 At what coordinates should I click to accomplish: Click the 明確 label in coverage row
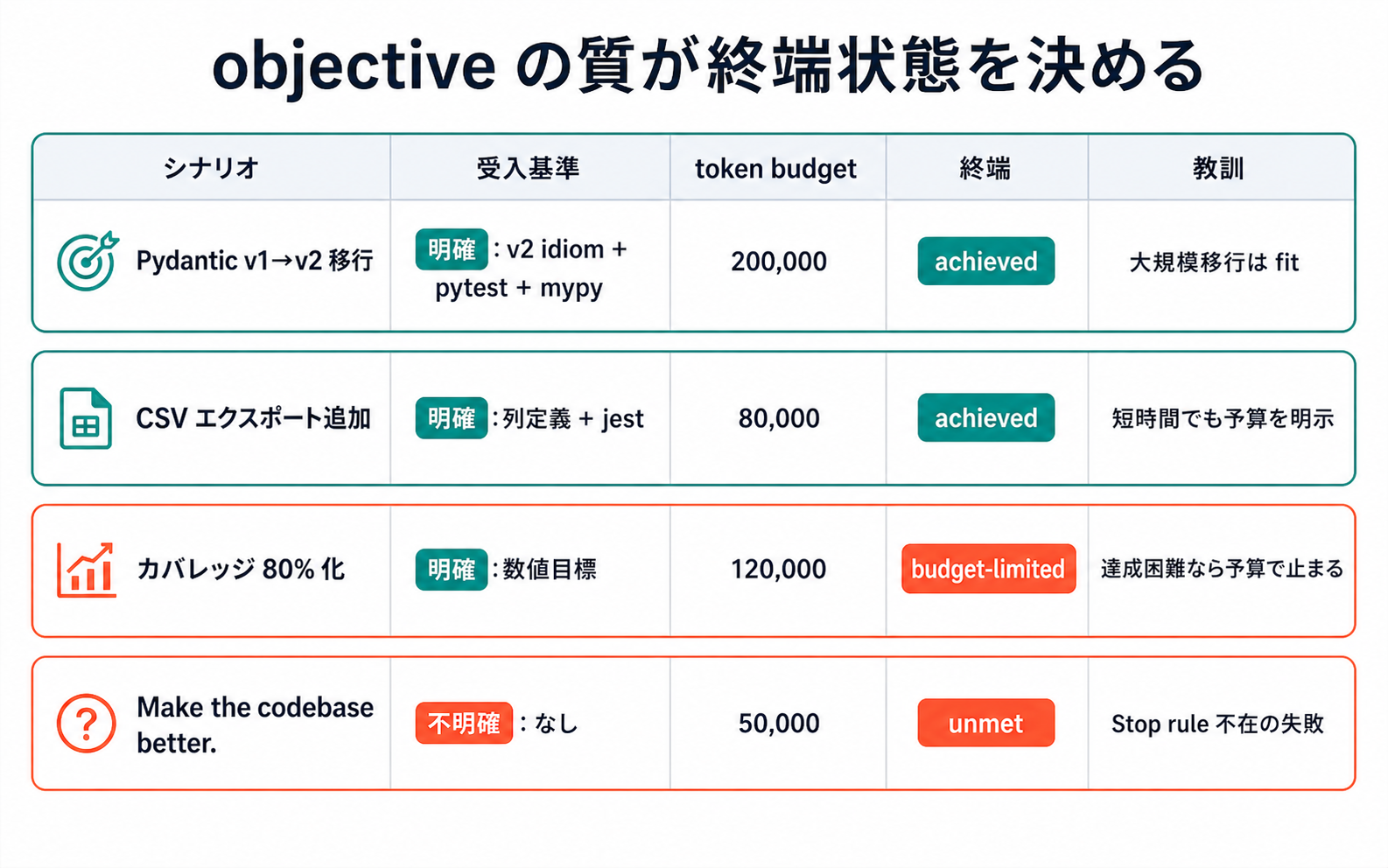tap(452, 569)
